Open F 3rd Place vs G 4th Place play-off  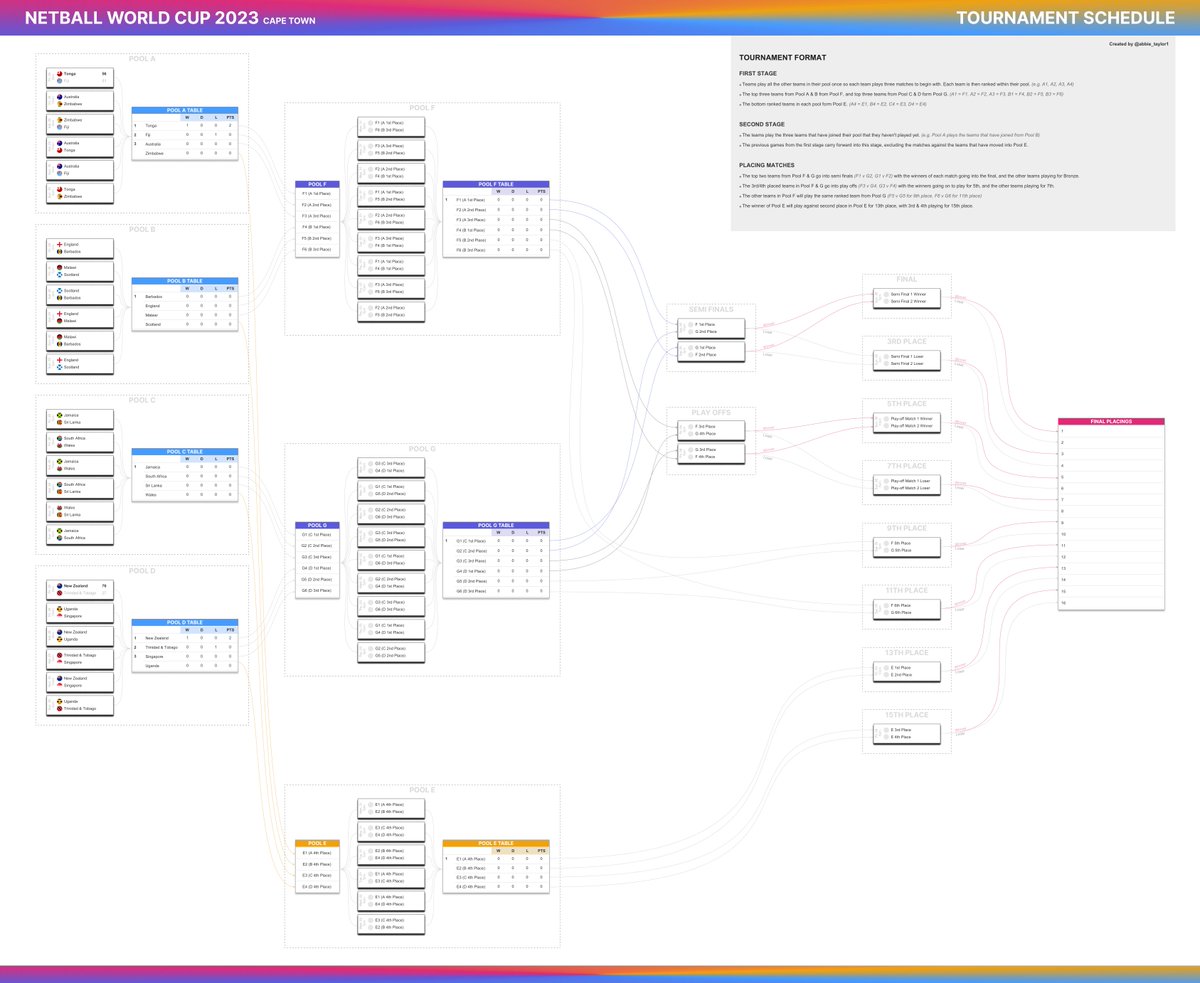[711, 430]
